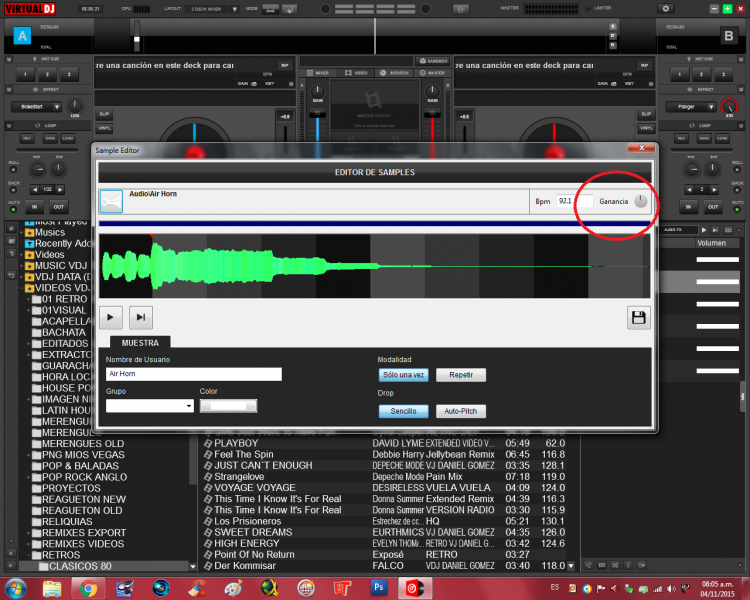This screenshot has width=750, height=600.
Task: Open the Windows Start button
Action: tap(16, 588)
